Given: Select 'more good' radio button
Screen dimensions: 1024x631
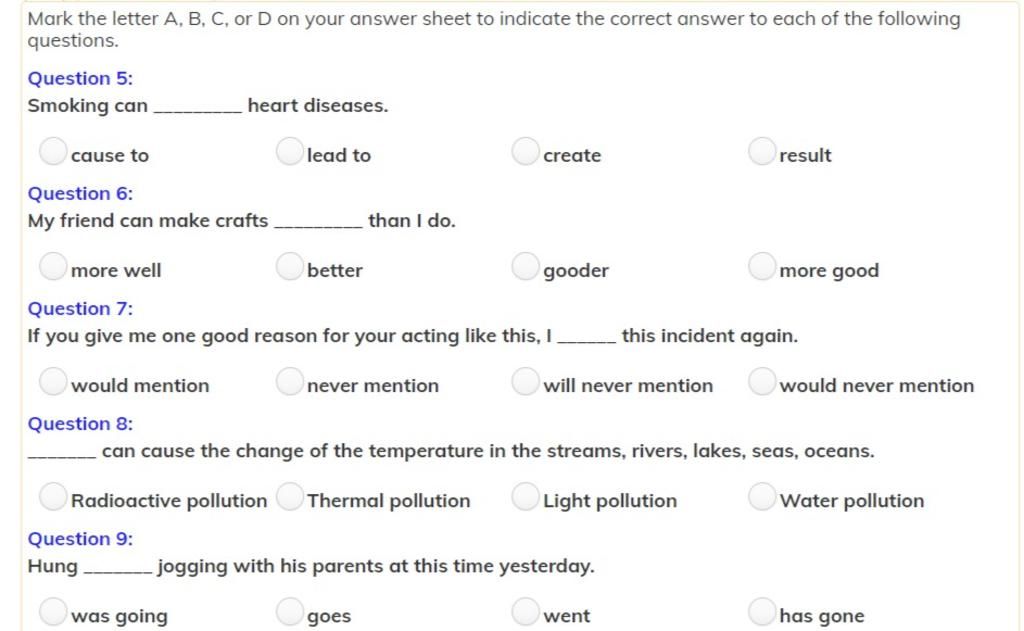Looking at the screenshot, I should (761, 267).
